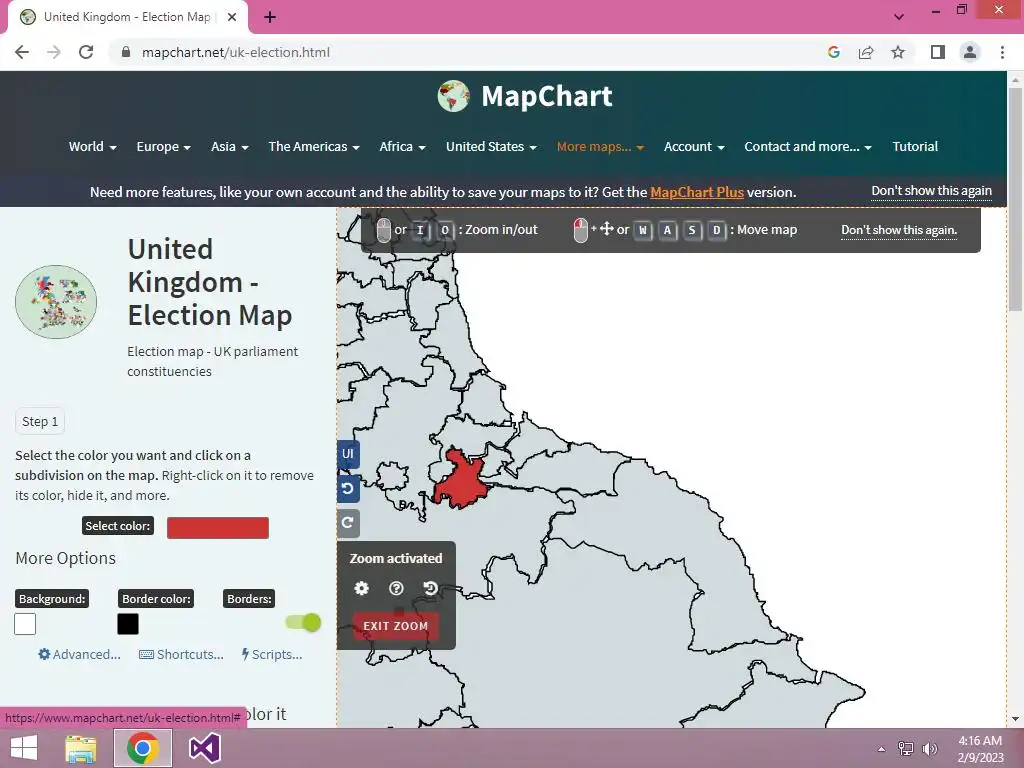Toggle the UI button on map edge
This screenshot has height=768, width=1024.
point(348,454)
